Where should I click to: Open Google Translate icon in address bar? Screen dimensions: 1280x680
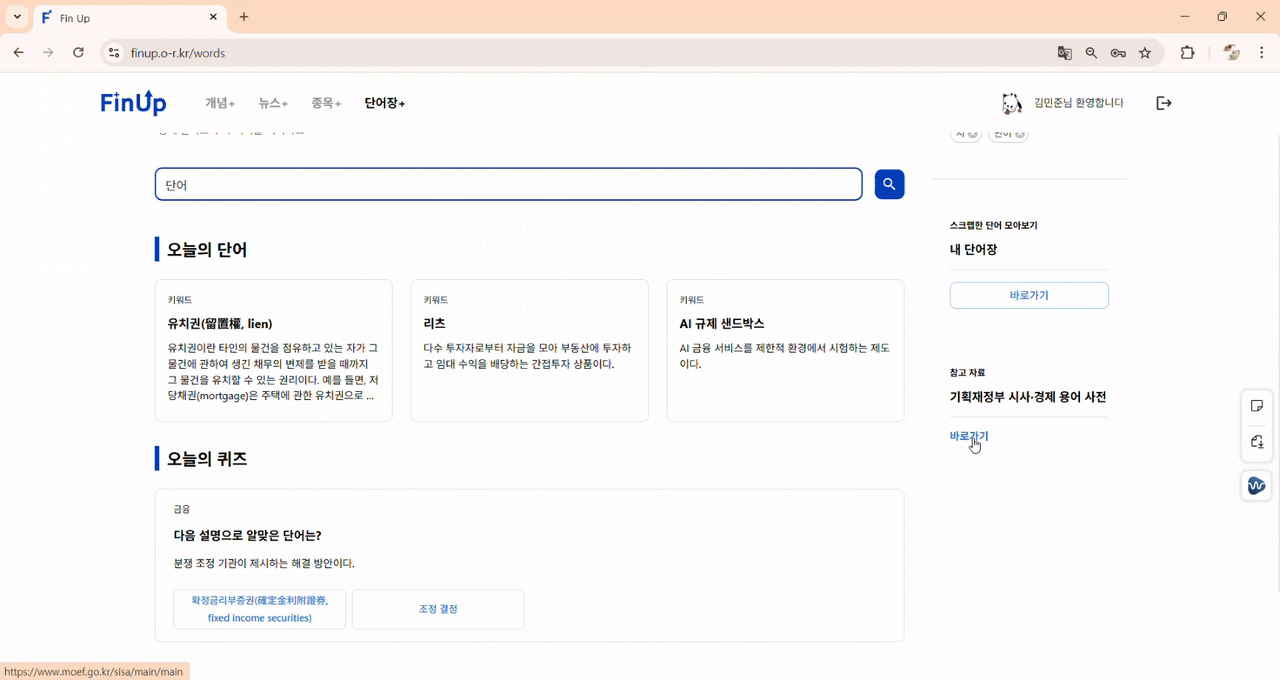[1063, 52]
